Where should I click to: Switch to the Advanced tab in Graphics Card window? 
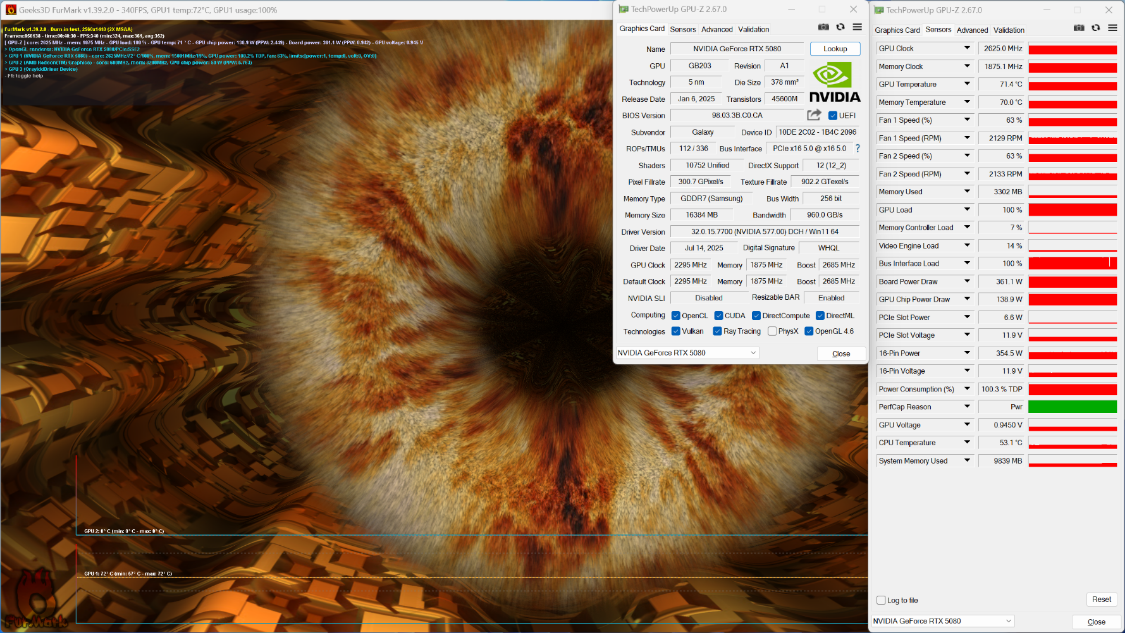tap(717, 29)
